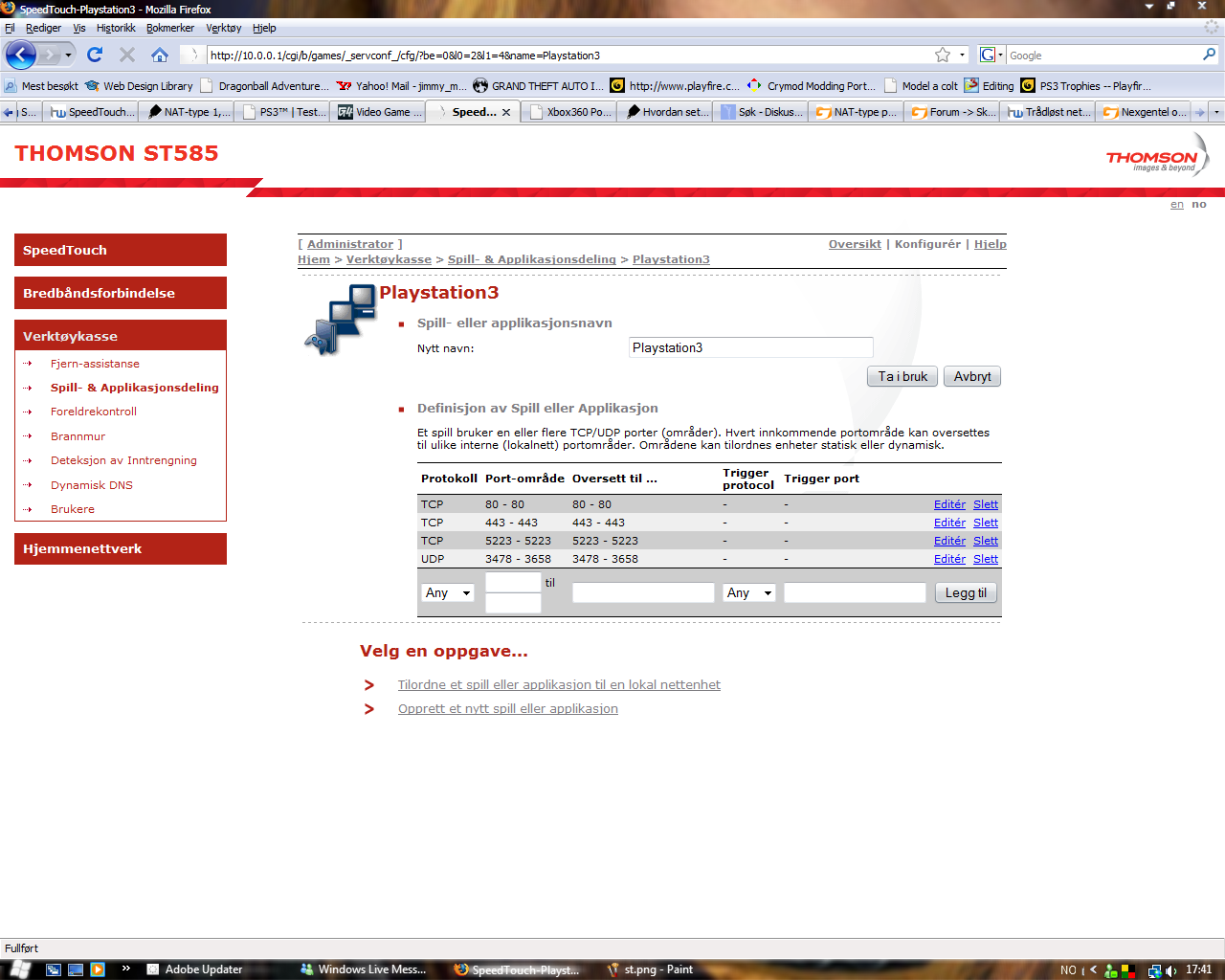Click the Nytt navn text field
Viewport: 1225px width, 980px height.
coord(751,347)
